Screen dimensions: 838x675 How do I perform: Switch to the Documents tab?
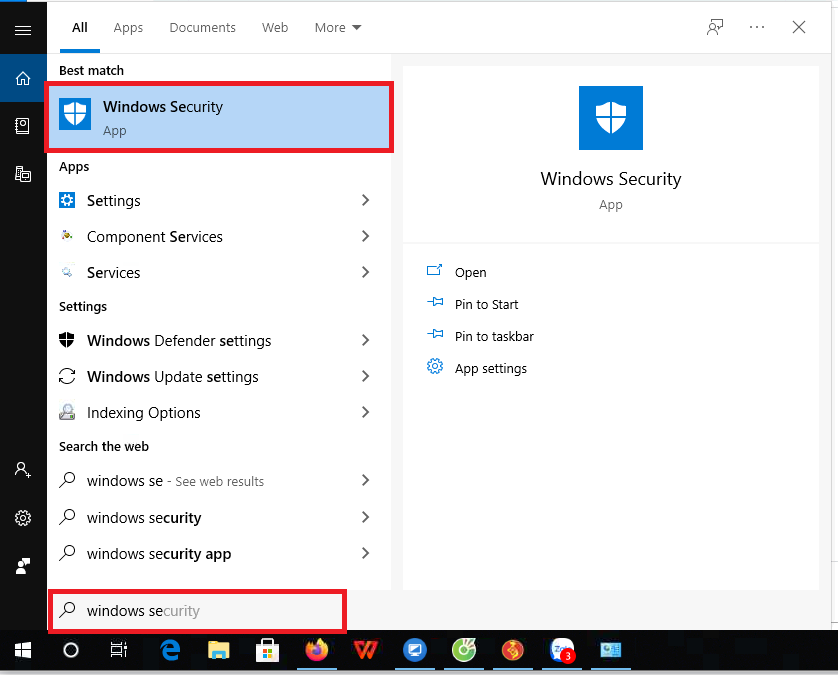pos(203,27)
